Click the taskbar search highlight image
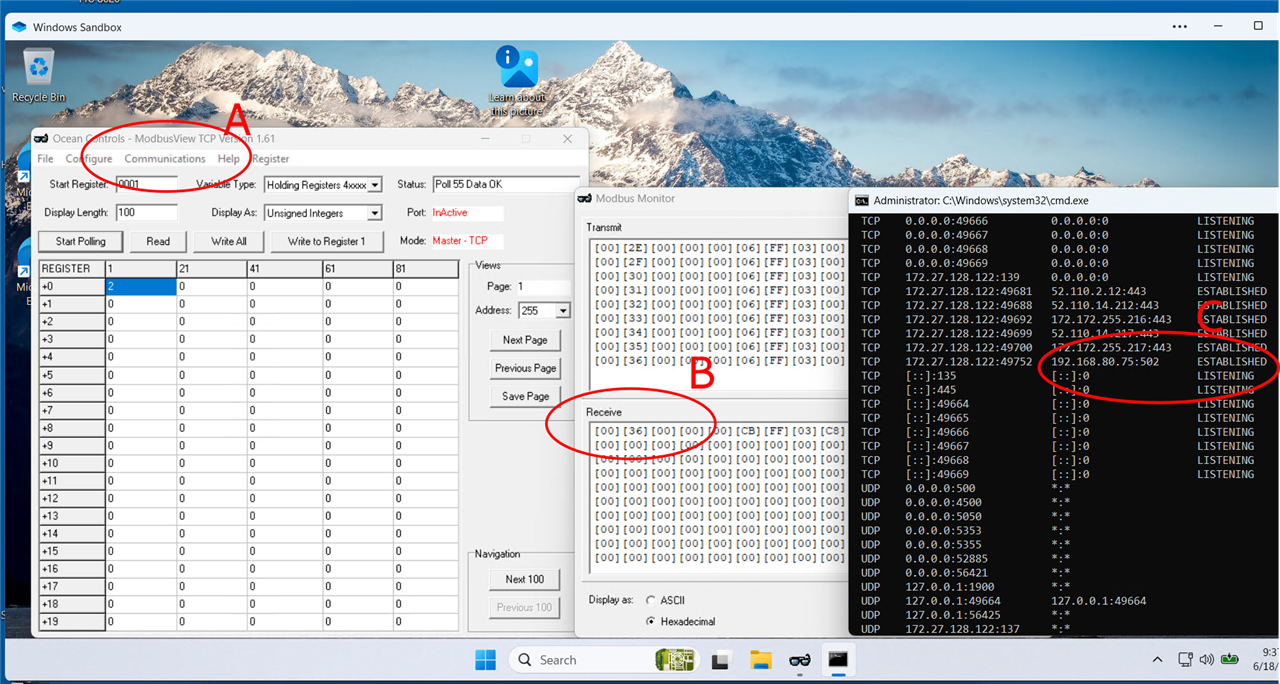This screenshot has height=684, width=1280. pos(677,660)
